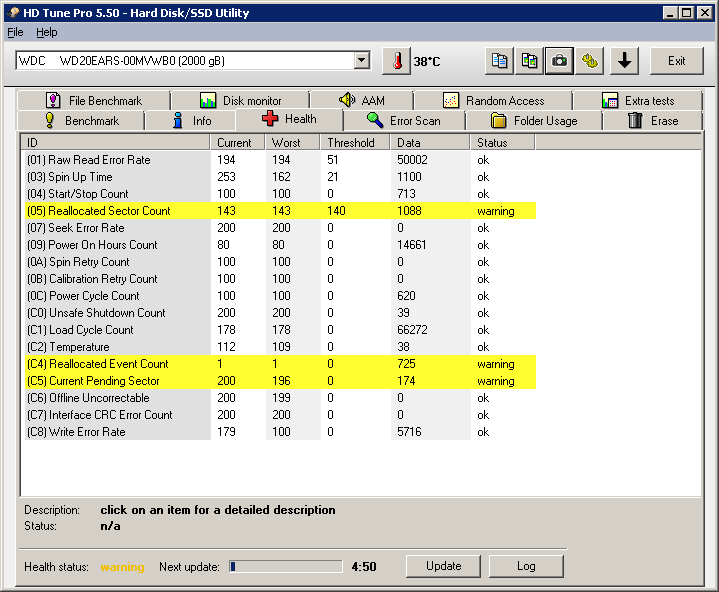Click the 5716 Write Error Rate data value
Image resolution: width=719 pixels, height=592 pixels.
409,432
